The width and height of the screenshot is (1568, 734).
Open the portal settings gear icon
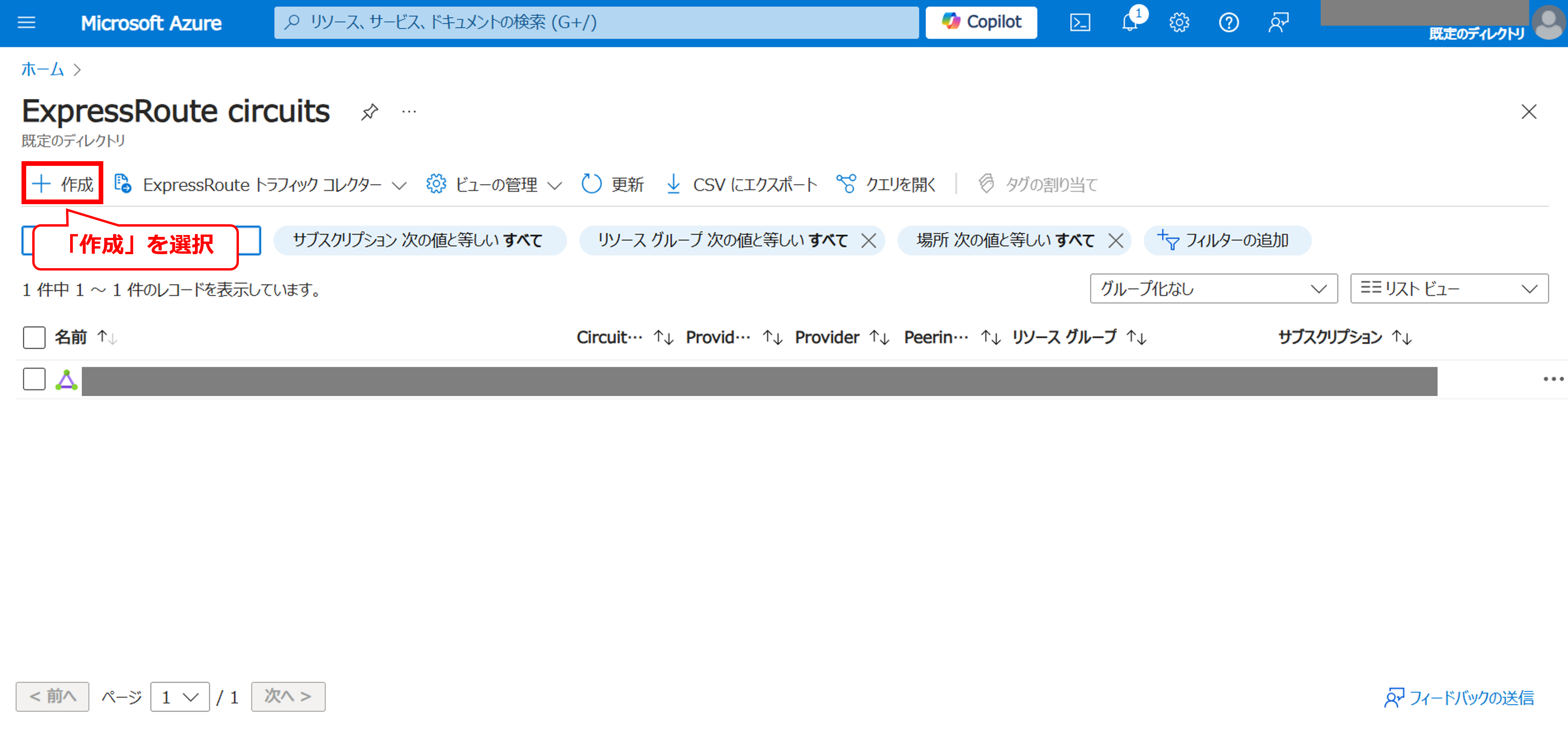[1179, 23]
